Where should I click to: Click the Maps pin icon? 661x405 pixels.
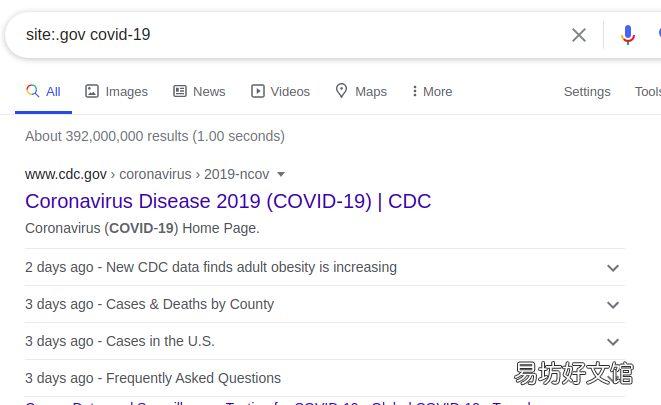tap(341, 91)
